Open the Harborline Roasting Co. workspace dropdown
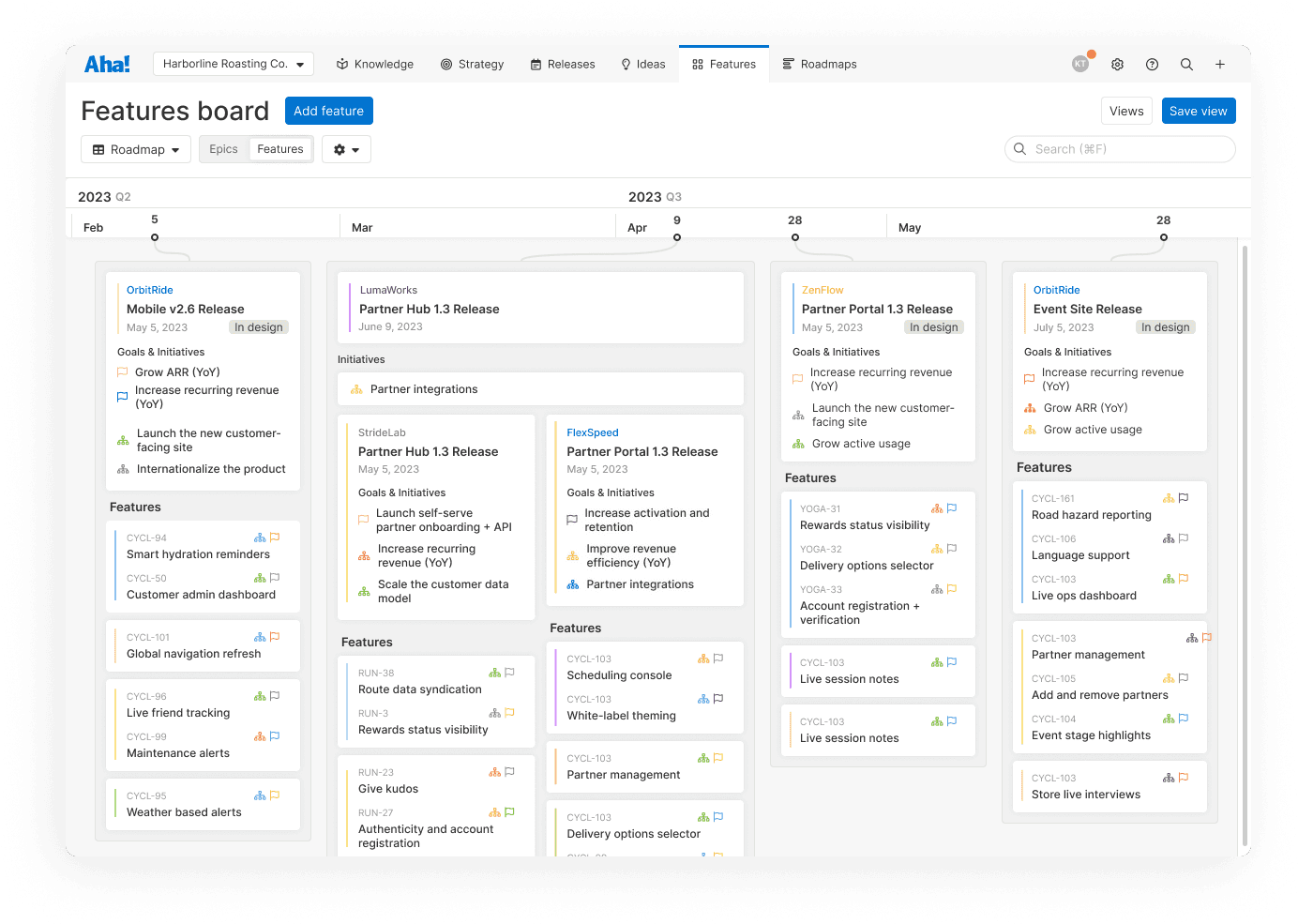Viewport: 1298px width, 924px height. point(234,64)
